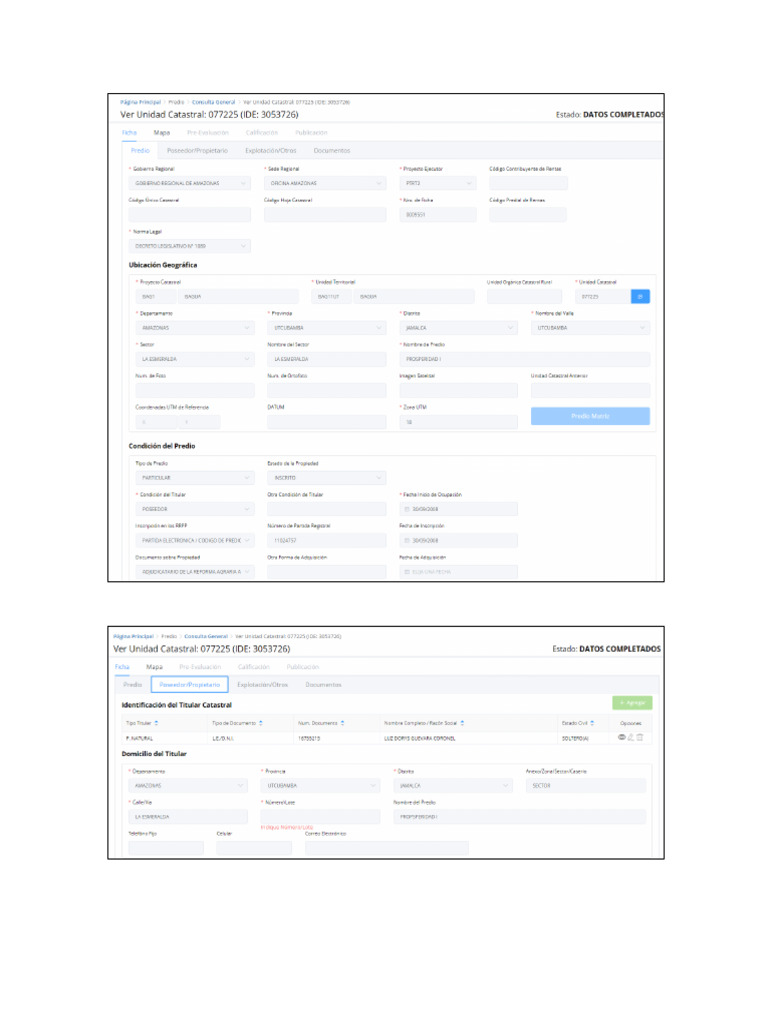Open Provincia dropdown under Ubicación Geográfica
768x1024 pixels.
[327, 328]
